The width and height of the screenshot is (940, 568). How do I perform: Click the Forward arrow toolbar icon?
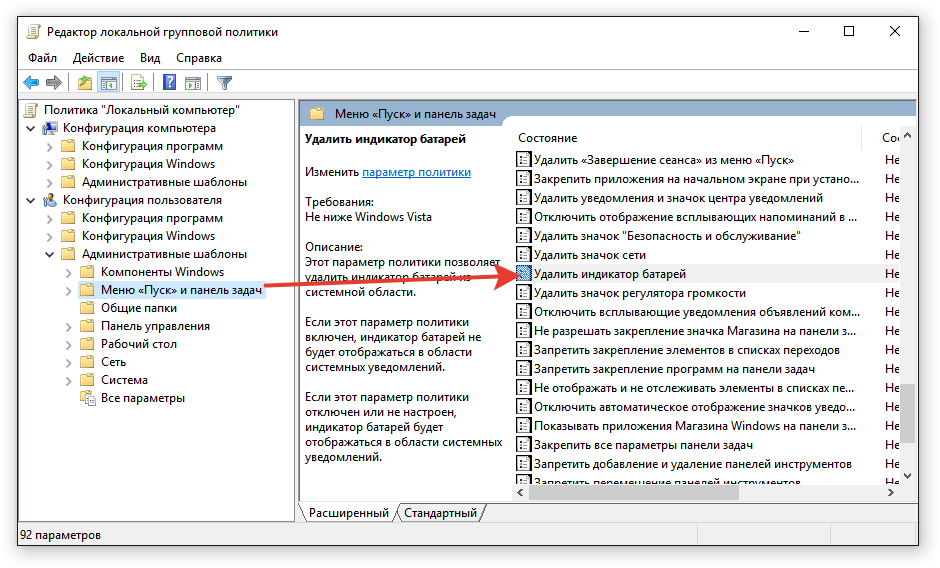click(x=54, y=82)
